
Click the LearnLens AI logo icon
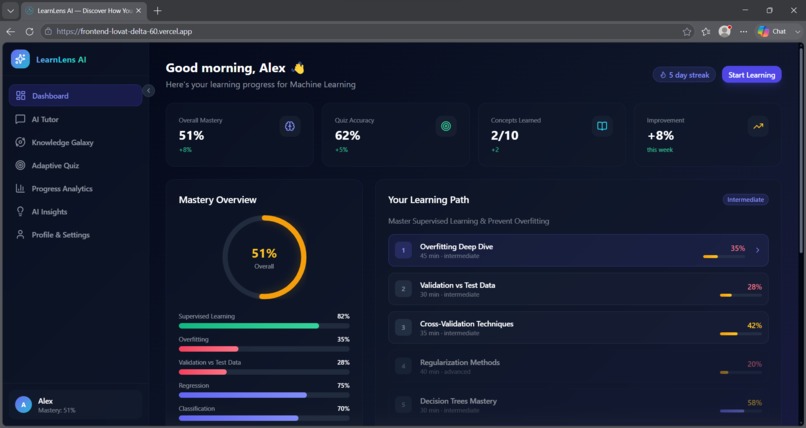pos(21,59)
